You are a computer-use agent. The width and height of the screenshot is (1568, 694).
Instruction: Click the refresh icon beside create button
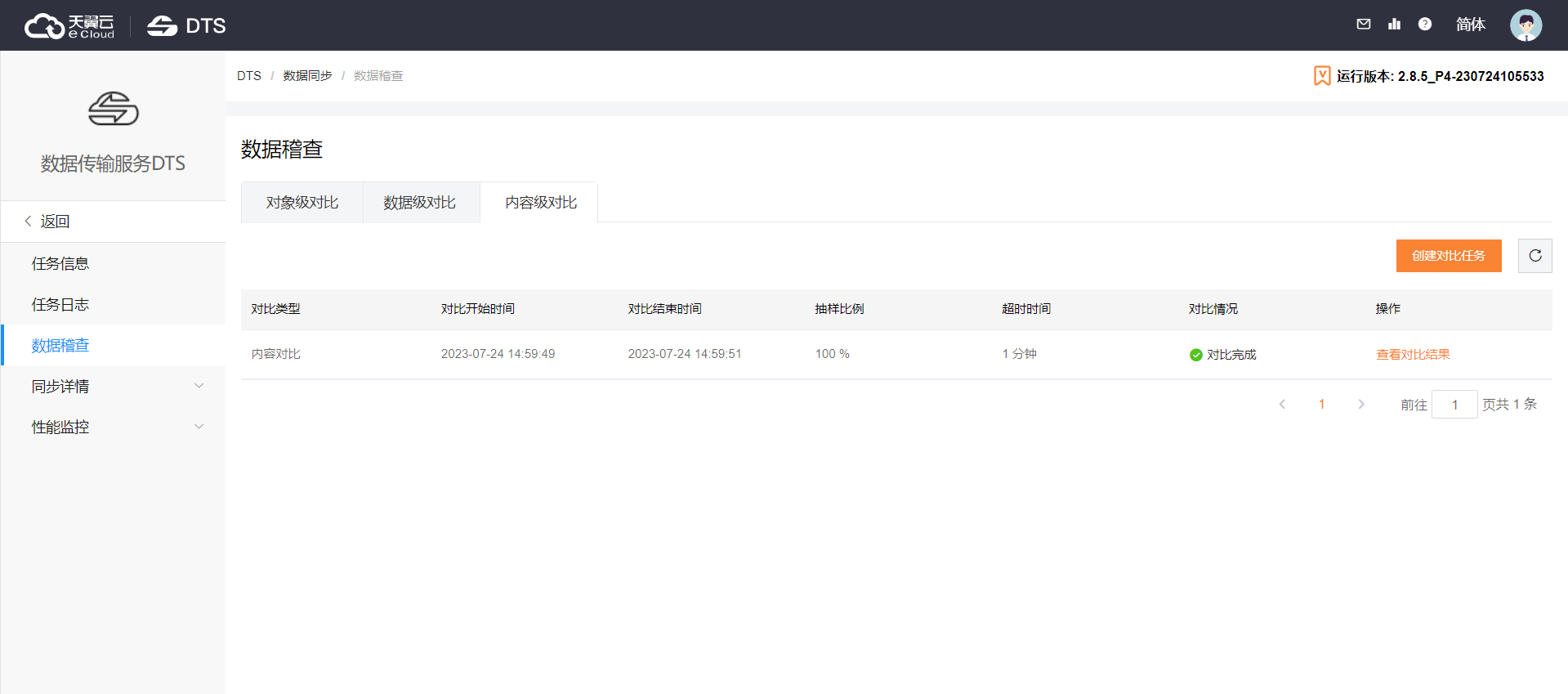[x=1534, y=256]
